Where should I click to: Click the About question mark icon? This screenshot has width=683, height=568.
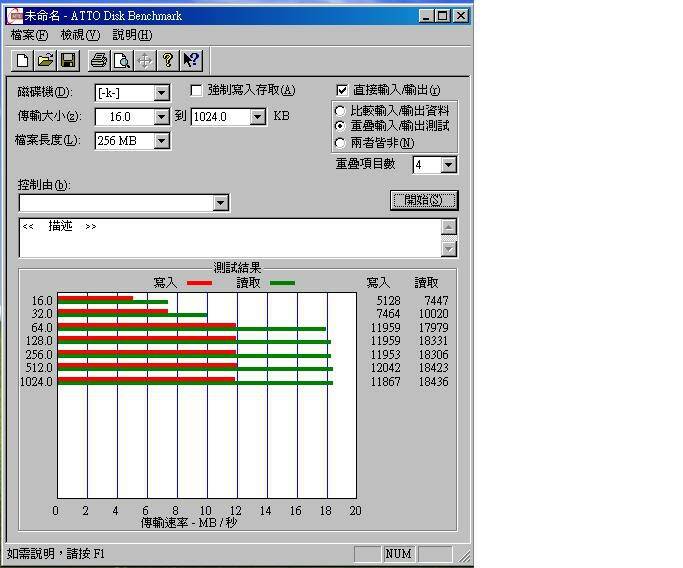coord(168,61)
